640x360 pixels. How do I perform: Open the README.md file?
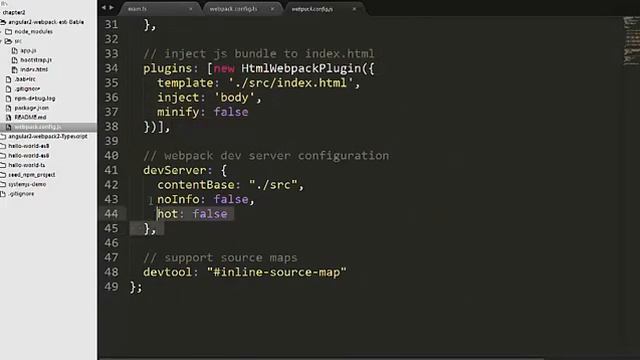pyautogui.click(x=30, y=117)
